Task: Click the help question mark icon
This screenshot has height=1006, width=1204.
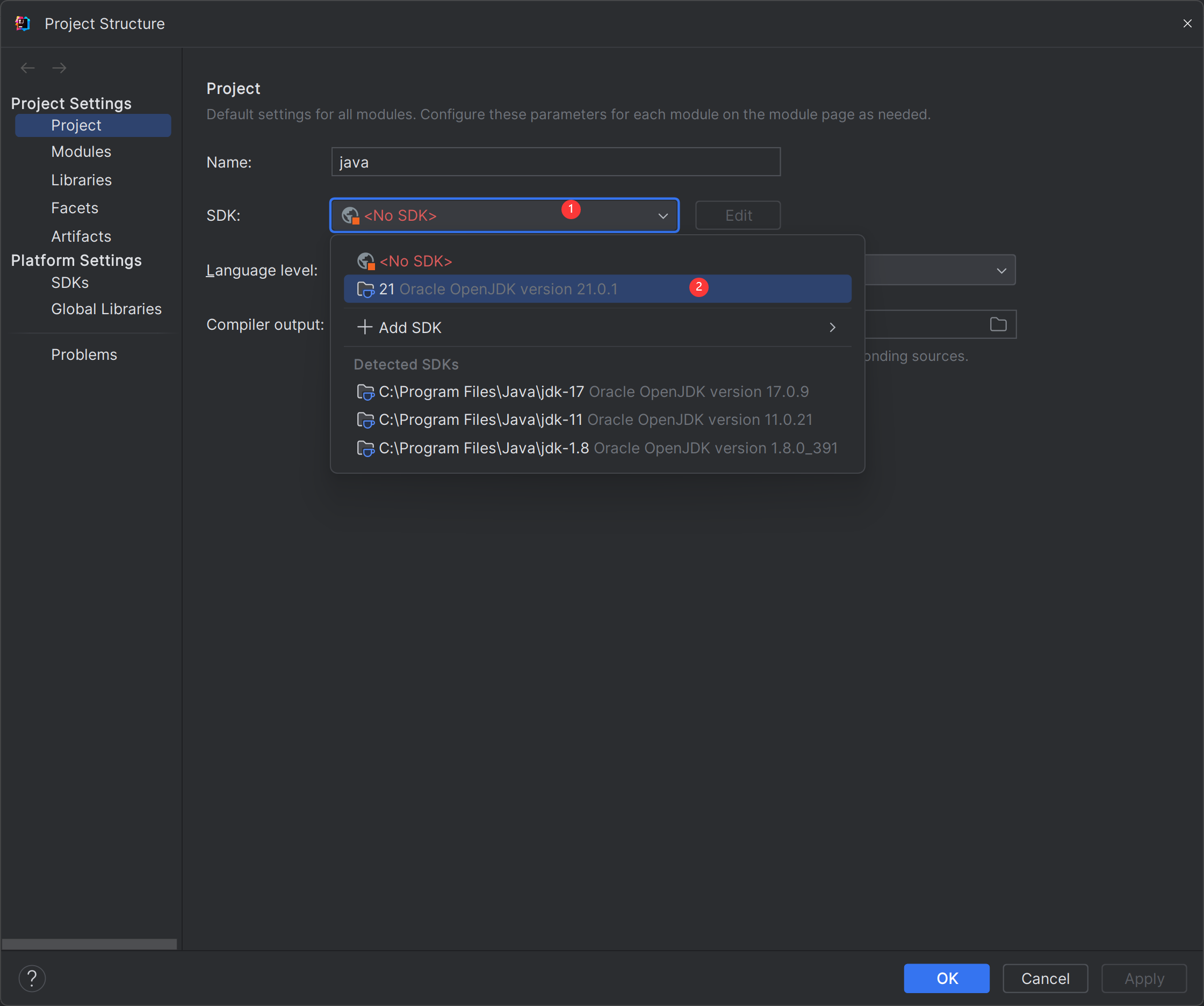Action: click(x=32, y=978)
